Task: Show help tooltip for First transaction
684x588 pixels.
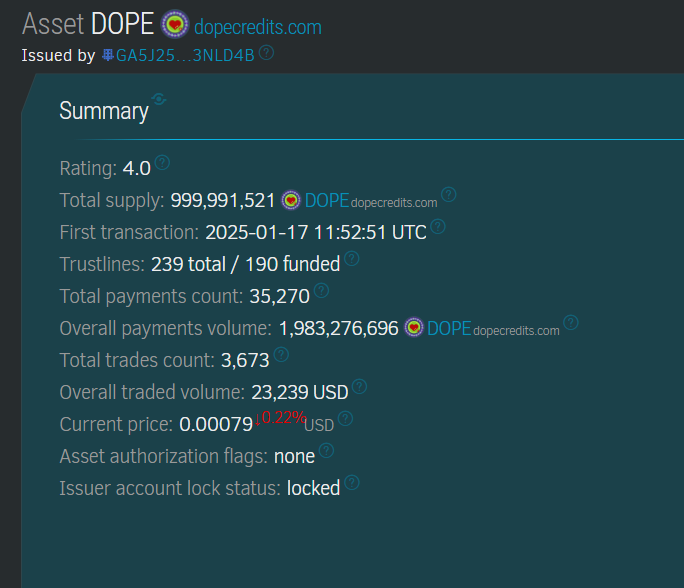Action: (x=438, y=226)
